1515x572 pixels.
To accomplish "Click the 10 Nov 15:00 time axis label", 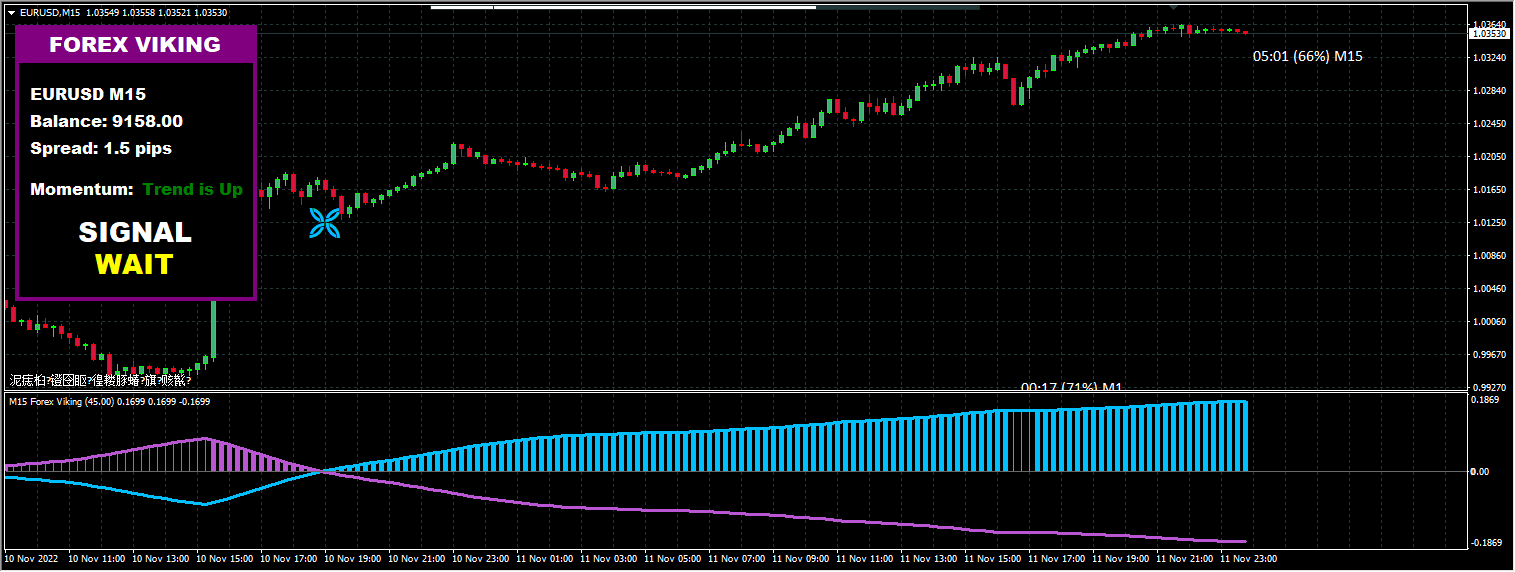I will (226, 559).
